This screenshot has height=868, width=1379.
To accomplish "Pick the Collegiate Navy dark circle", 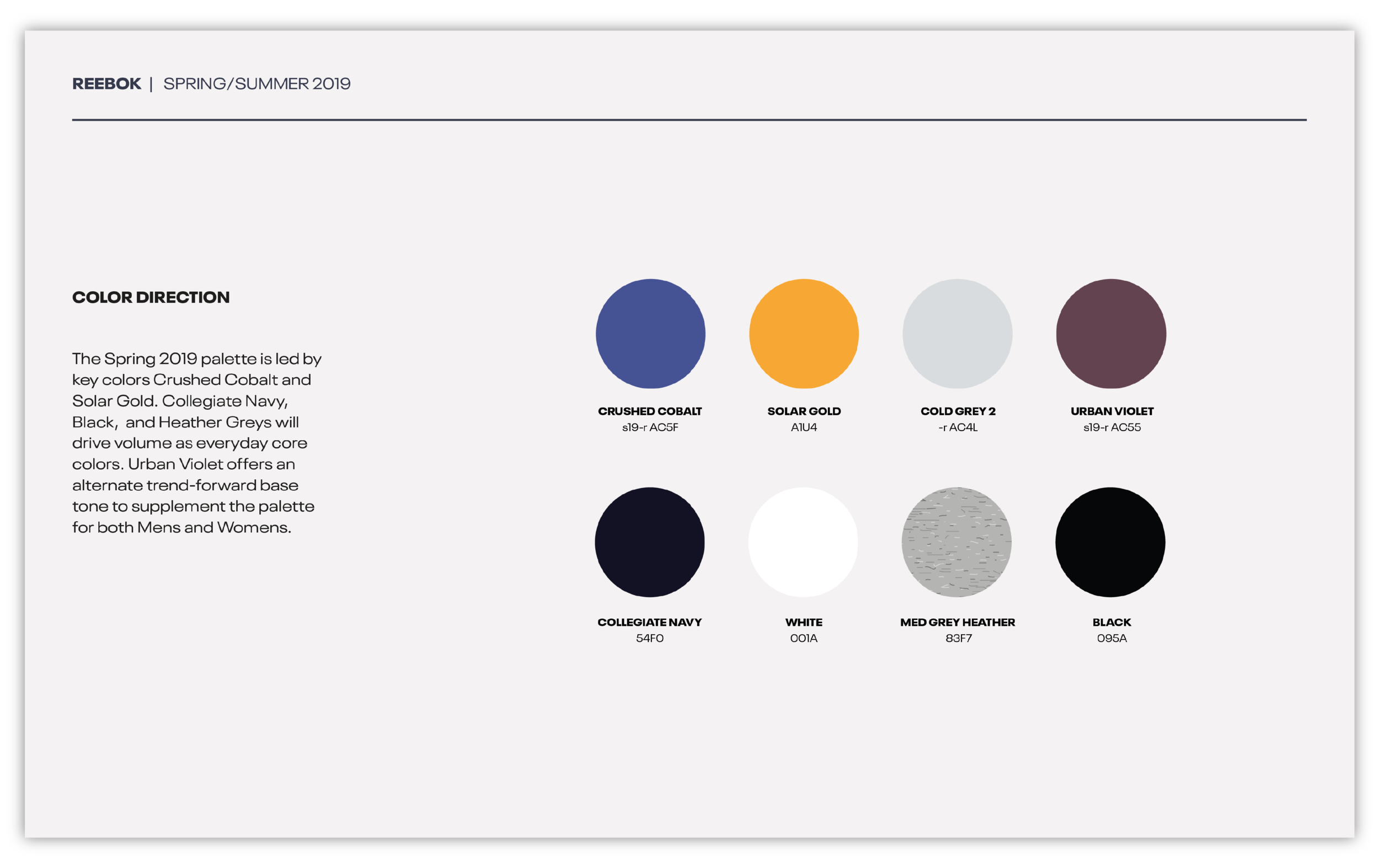I will pyautogui.click(x=650, y=542).
